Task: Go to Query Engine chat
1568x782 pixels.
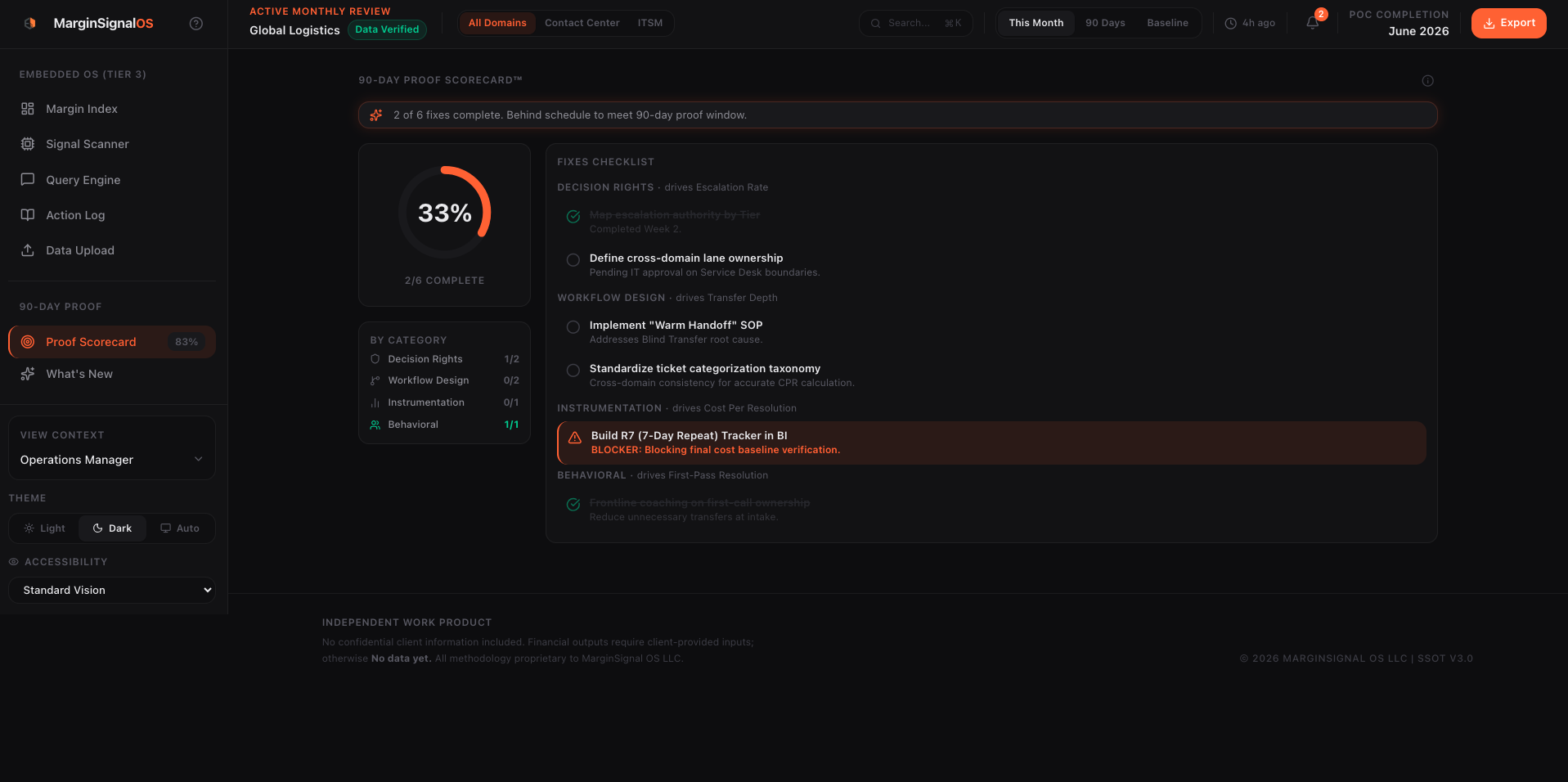Action: pos(83,180)
